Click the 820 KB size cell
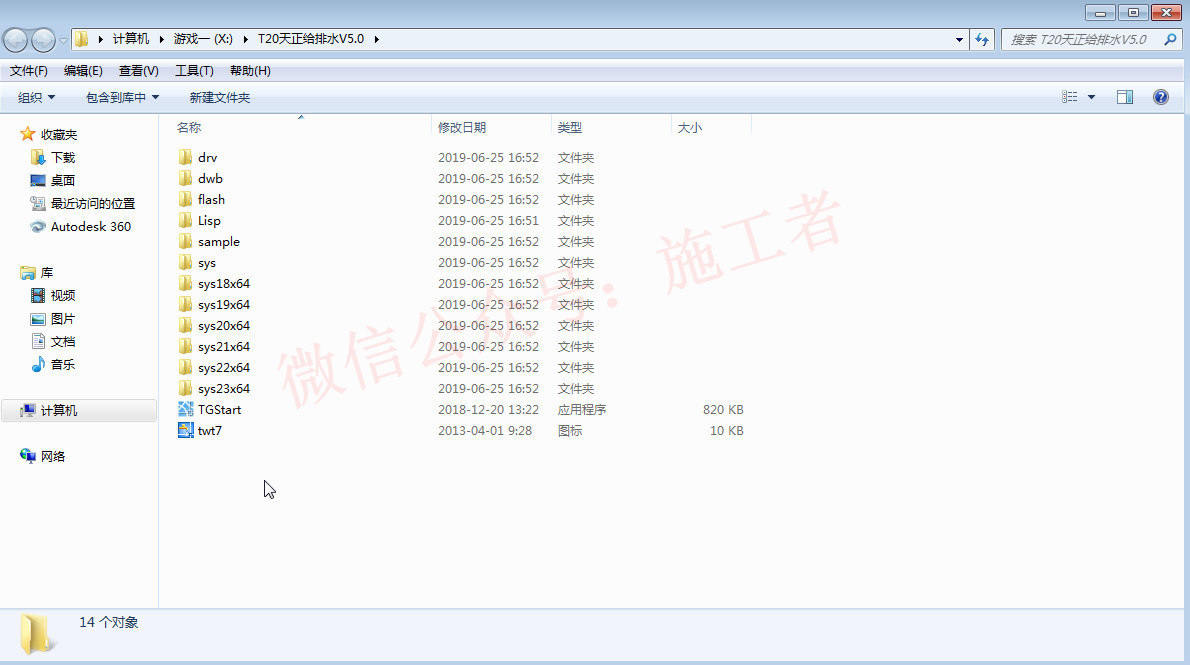Image resolution: width=1190 pixels, height=665 pixels. click(x=723, y=410)
